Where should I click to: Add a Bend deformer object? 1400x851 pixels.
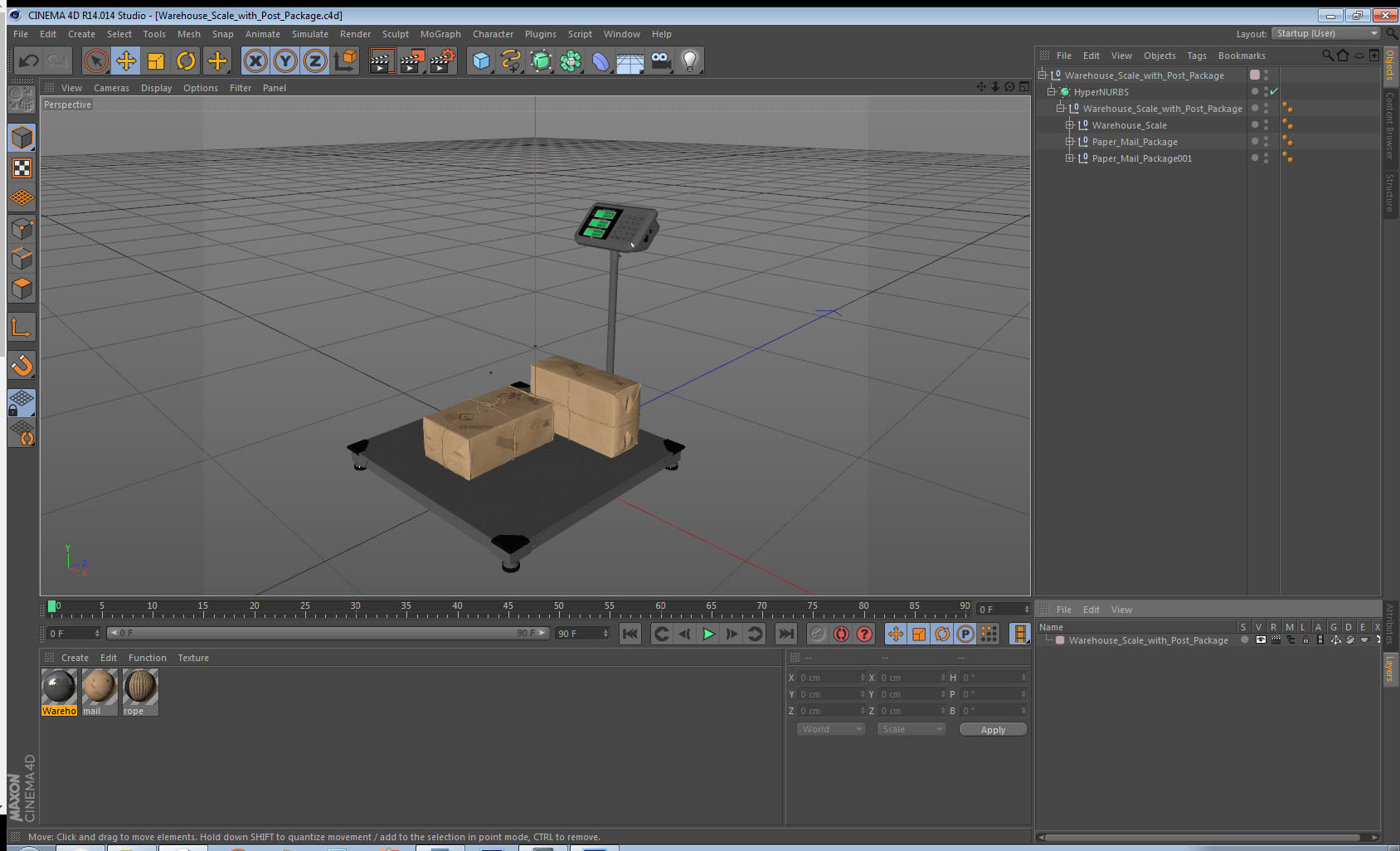pyautogui.click(x=601, y=61)
